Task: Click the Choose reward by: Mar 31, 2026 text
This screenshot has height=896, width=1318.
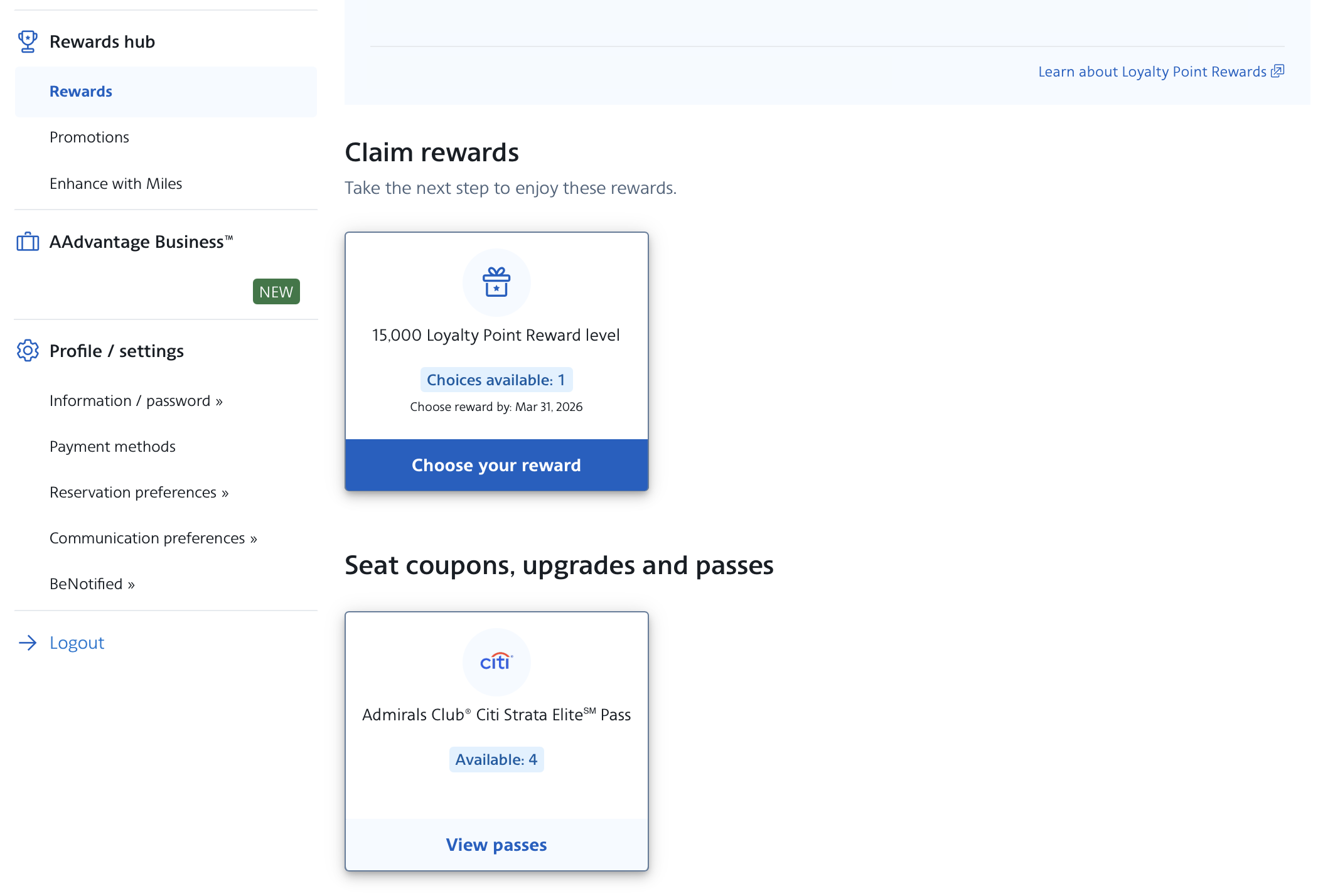Action: (496, 407)
